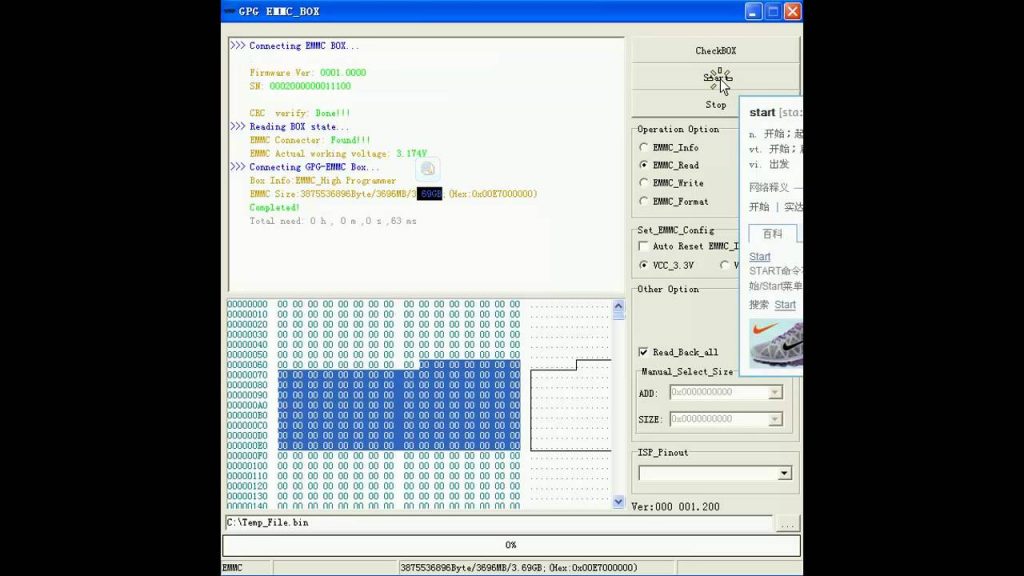
Task: Toggle the Auto Reset EMMC checkbox
Action: 644,246
